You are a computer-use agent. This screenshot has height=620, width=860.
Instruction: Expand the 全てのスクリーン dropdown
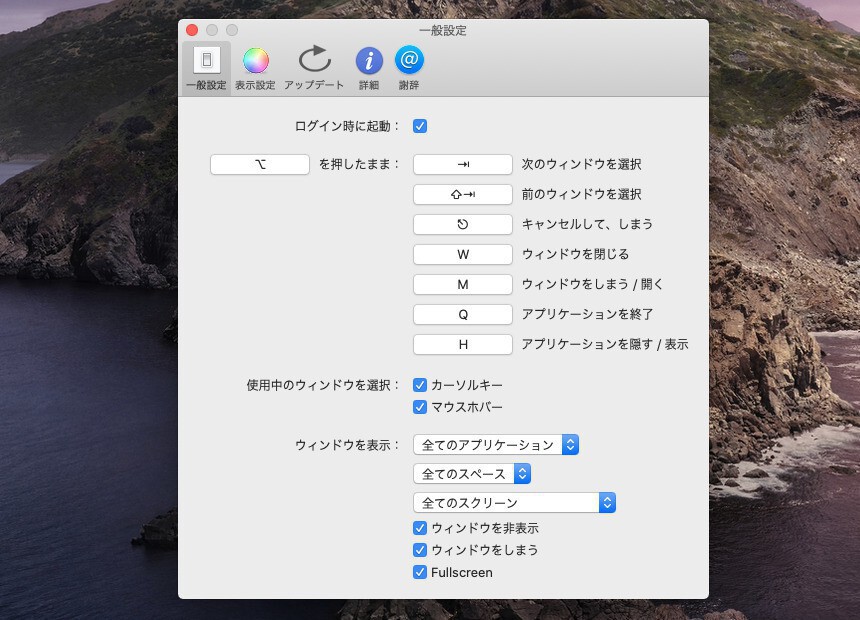[x=514, y=503]
